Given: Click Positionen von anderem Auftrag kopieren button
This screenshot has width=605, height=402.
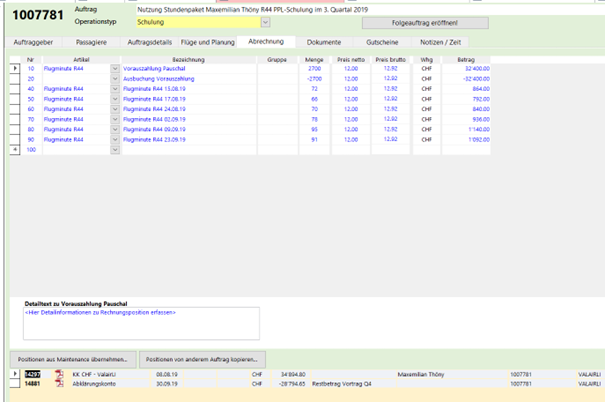Looking at the screenshot, I should [x=202, y=358].
